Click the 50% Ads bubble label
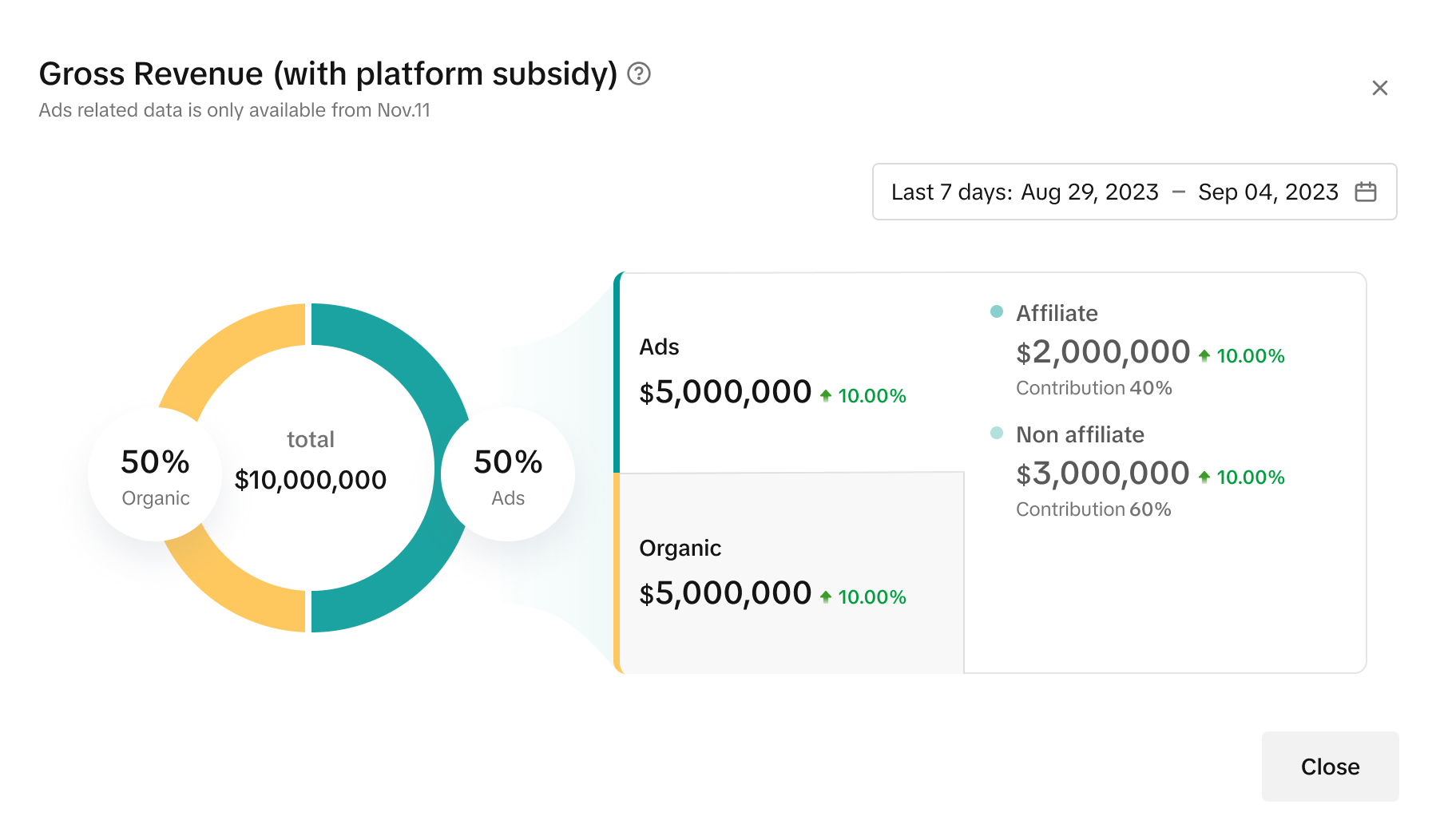 coord(508,474)
